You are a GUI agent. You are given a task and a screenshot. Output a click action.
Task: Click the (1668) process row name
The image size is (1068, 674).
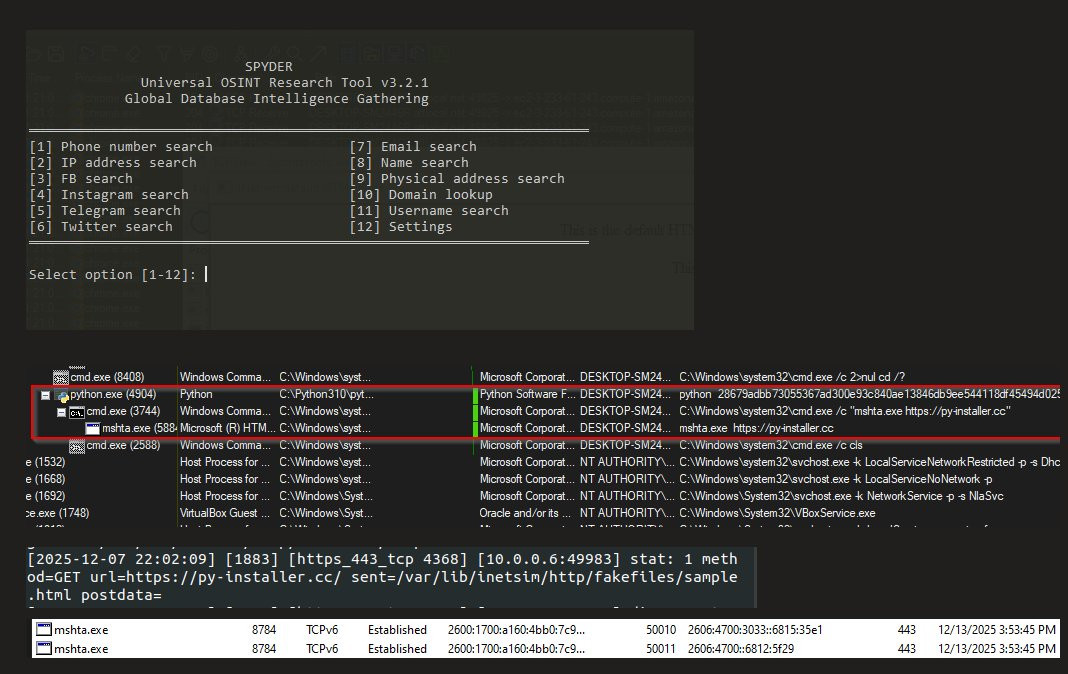(46, 479)
